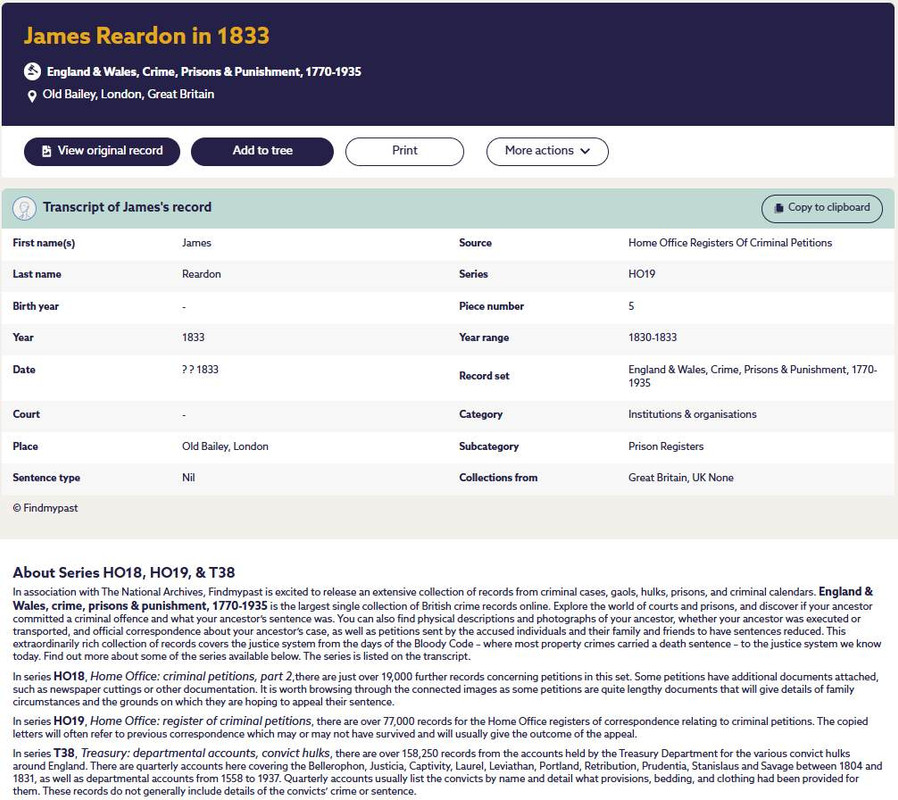Click the About Series HO18, HO19, & T38 heading
This screenshot has height=800, width=898.
(124, 573)
